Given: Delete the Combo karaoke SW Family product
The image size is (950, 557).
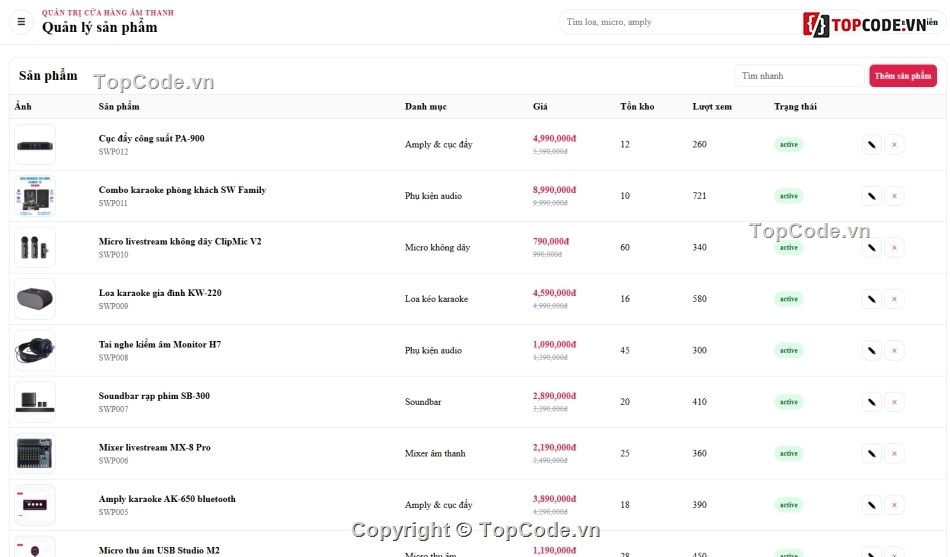Looking at the screenshot, I should point(894,196).
